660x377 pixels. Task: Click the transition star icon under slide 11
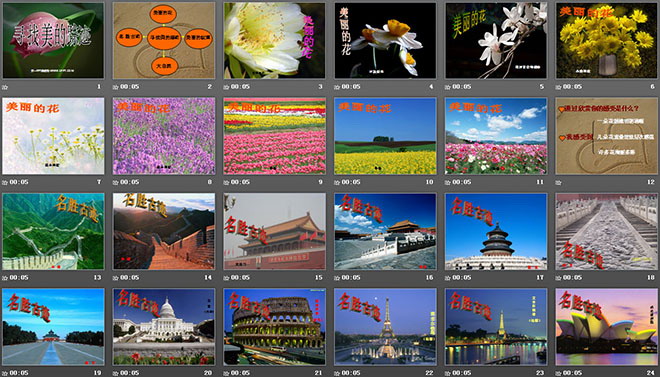click(x=447, y=183)
